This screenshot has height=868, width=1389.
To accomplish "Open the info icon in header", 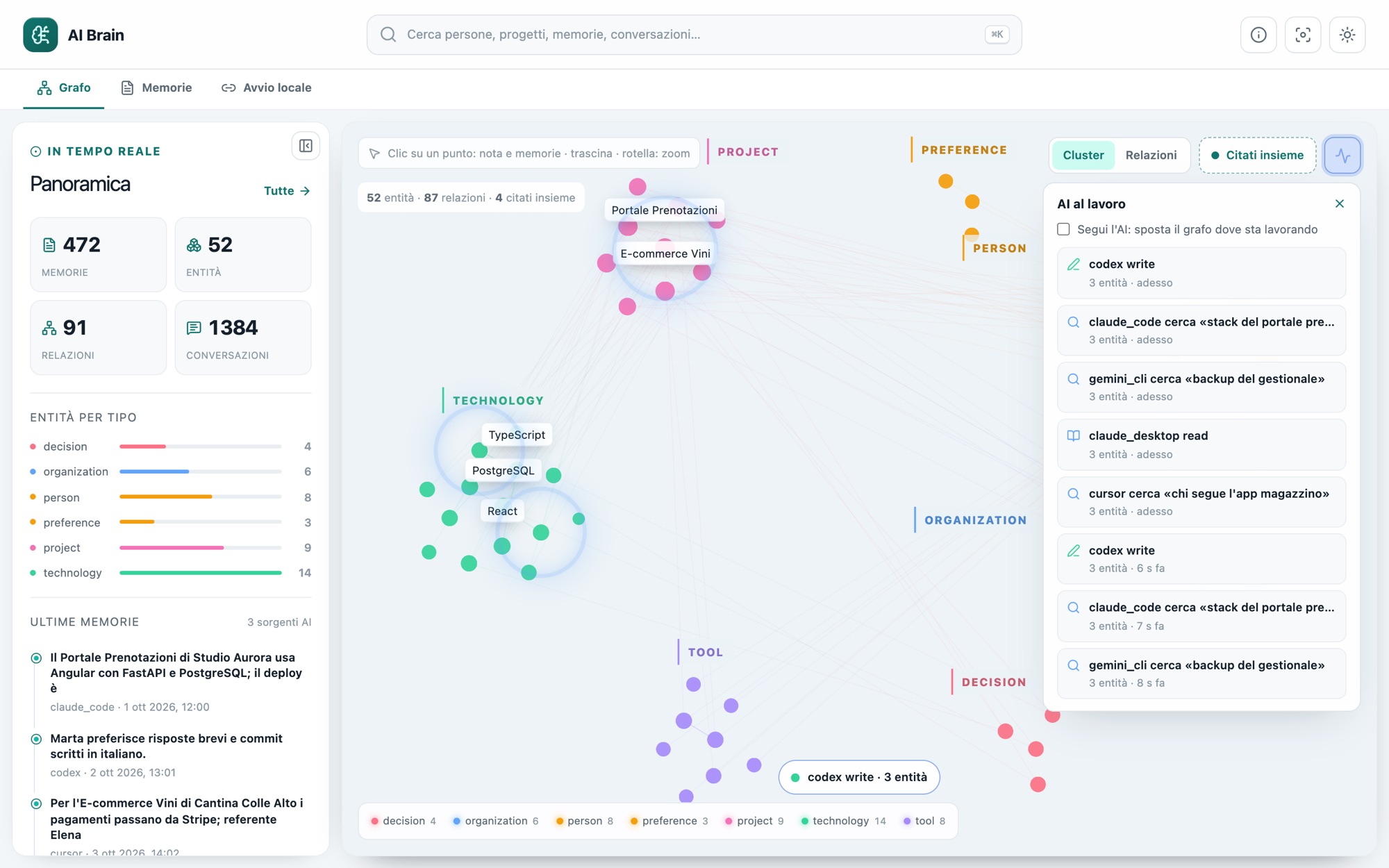I will [x=1258, y=35].
